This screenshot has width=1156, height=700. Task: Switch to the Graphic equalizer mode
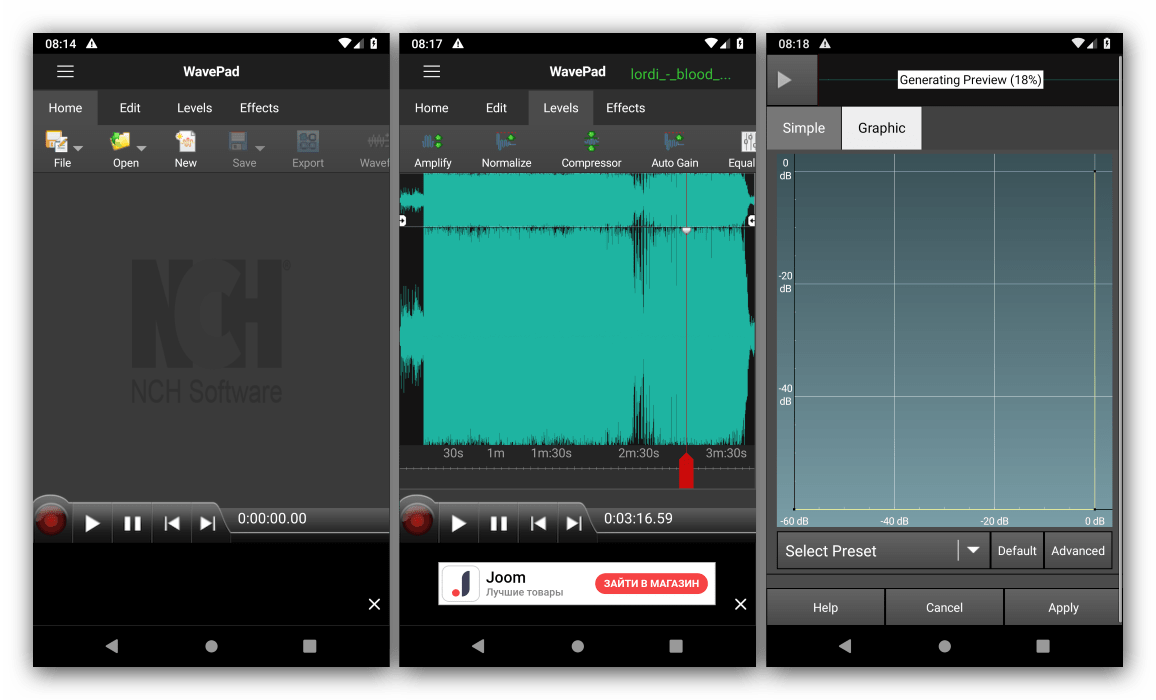[881, 128]
